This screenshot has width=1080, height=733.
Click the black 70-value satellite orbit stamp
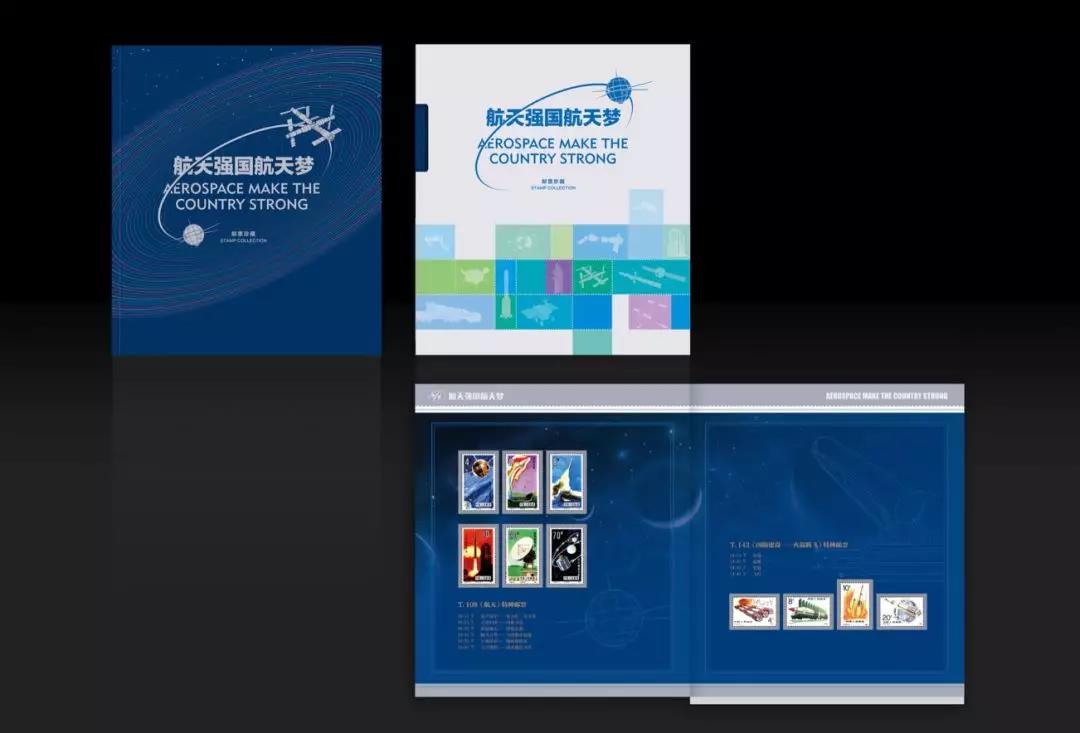[x=567, y=556]
